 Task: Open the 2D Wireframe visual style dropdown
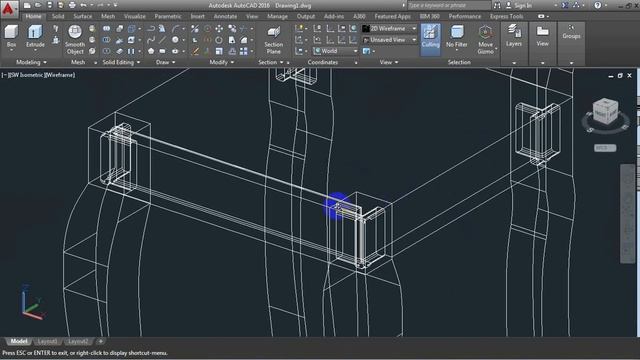pos(389,29)
